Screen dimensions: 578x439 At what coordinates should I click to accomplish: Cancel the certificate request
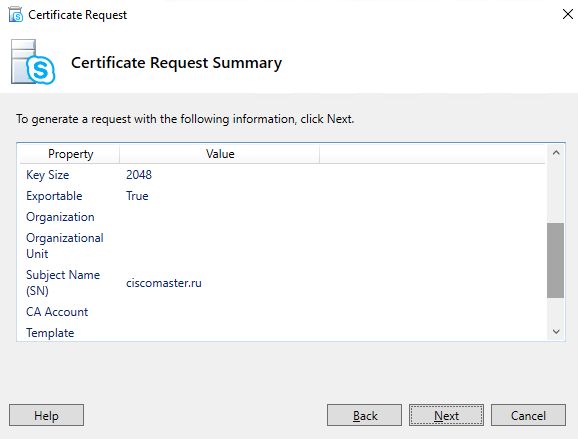click(x=528, y=415)
